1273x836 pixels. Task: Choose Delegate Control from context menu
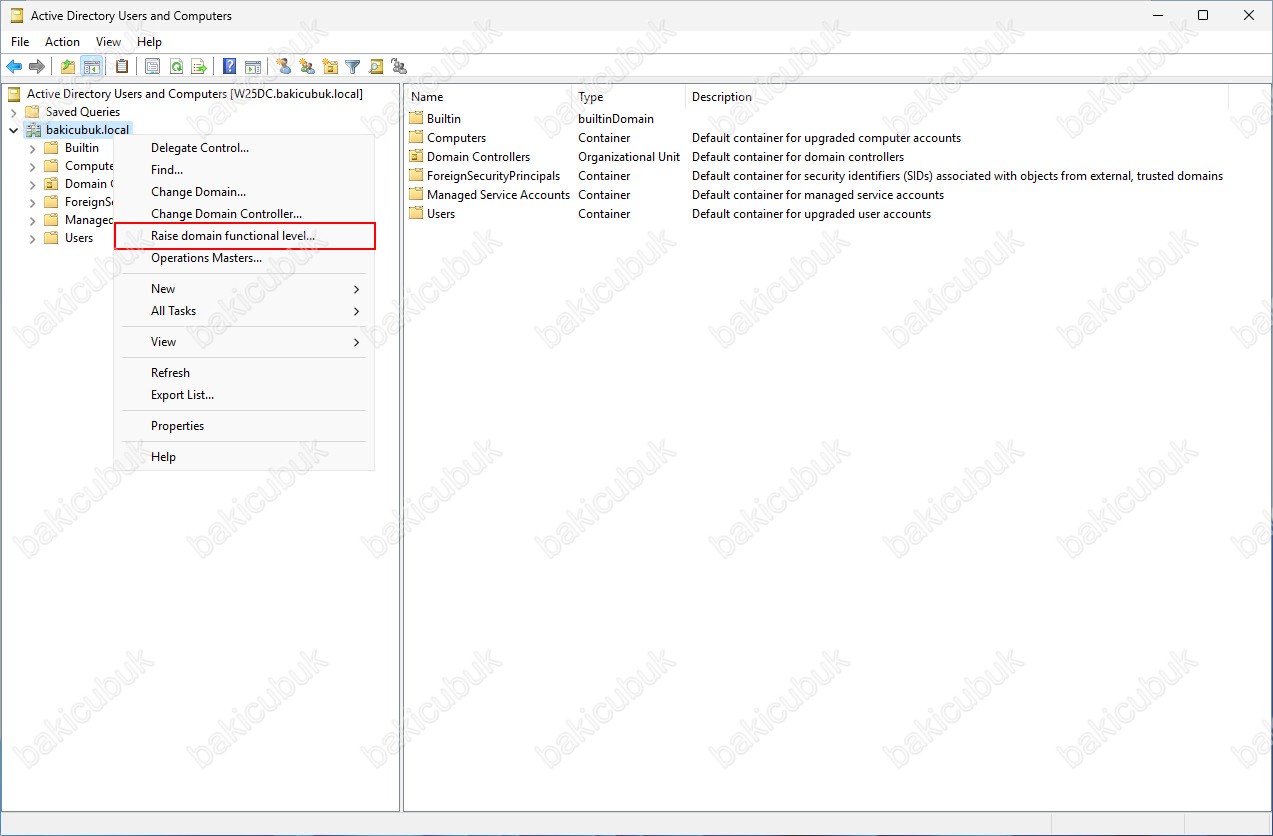coord(244,148)
